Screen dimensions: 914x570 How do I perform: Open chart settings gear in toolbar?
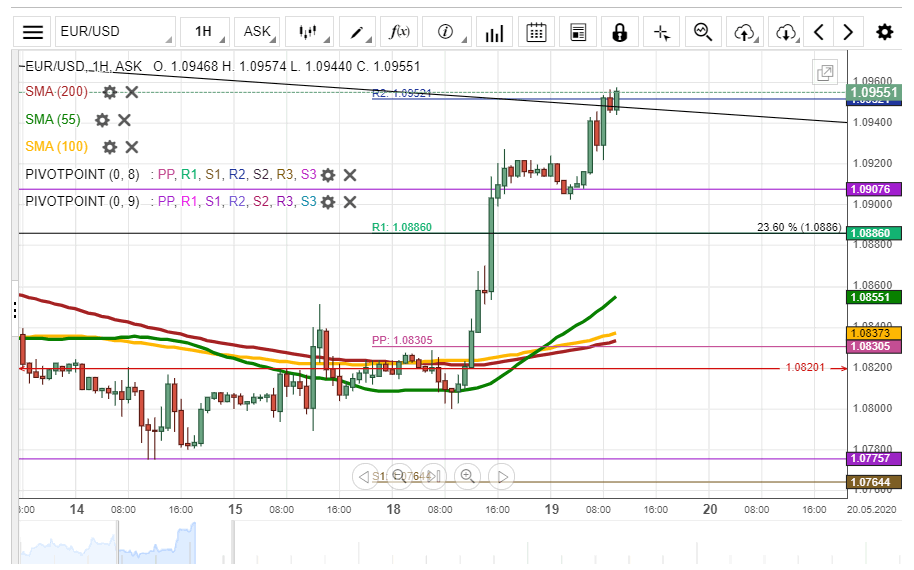[x=884, y=31]
